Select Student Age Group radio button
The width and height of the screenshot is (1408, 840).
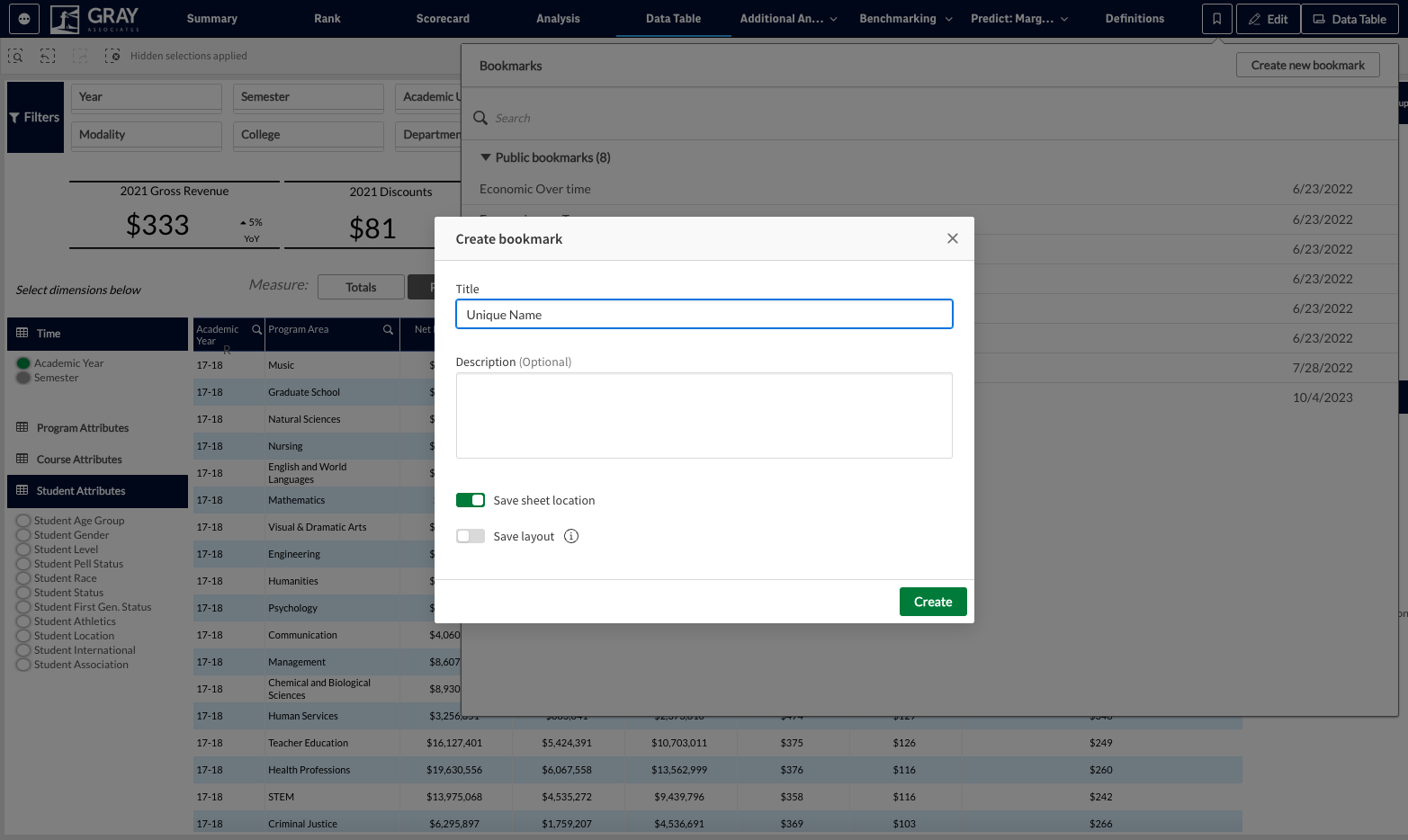click(23, 521)
